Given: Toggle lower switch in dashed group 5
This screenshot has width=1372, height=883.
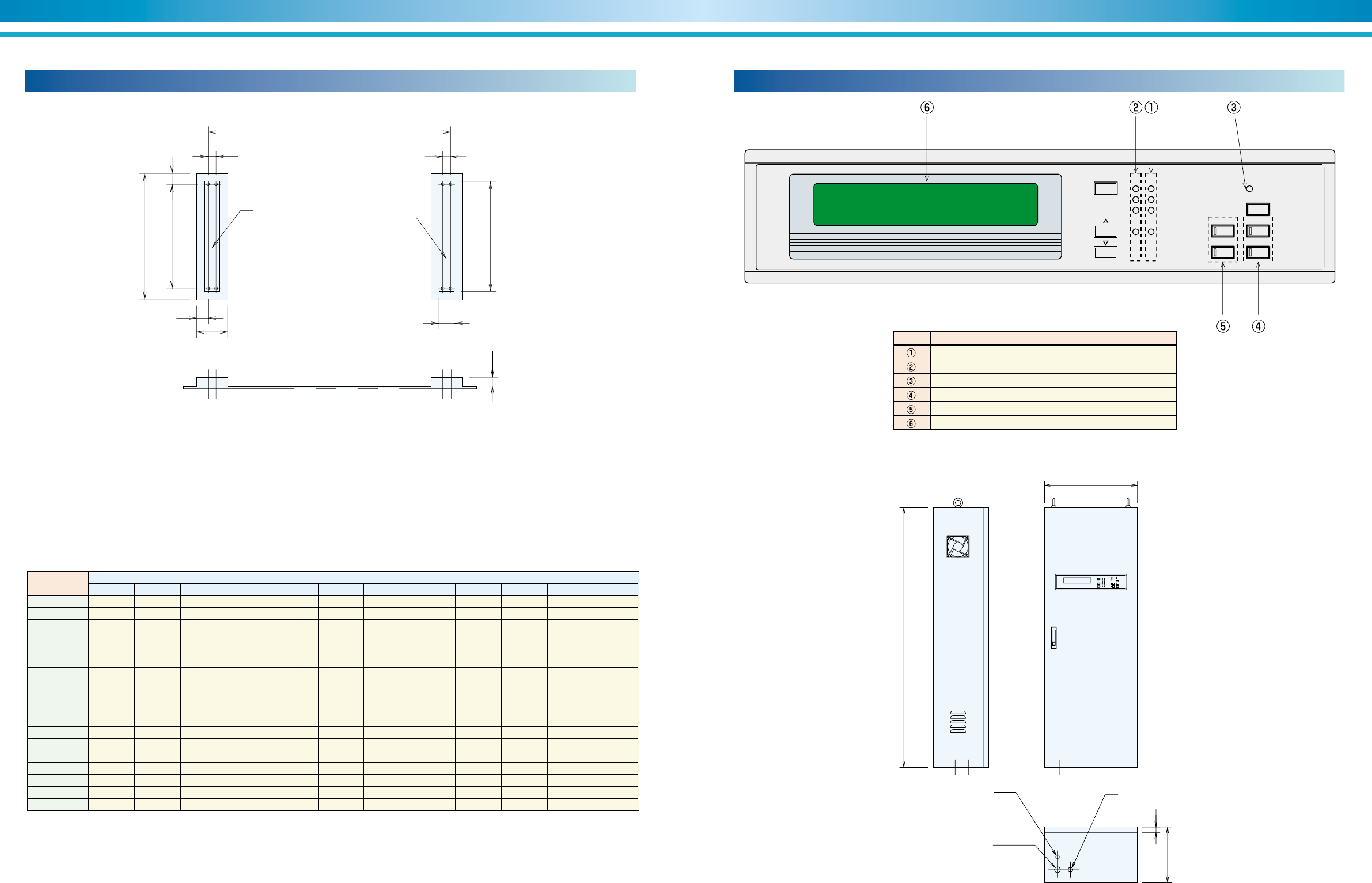Looking at the screenshot, I should 1223,252.
